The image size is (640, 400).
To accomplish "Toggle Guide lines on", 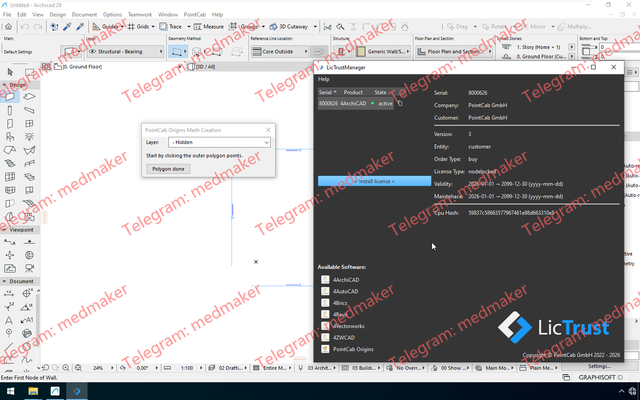I will pyautogui.click(x=105, y=27).
